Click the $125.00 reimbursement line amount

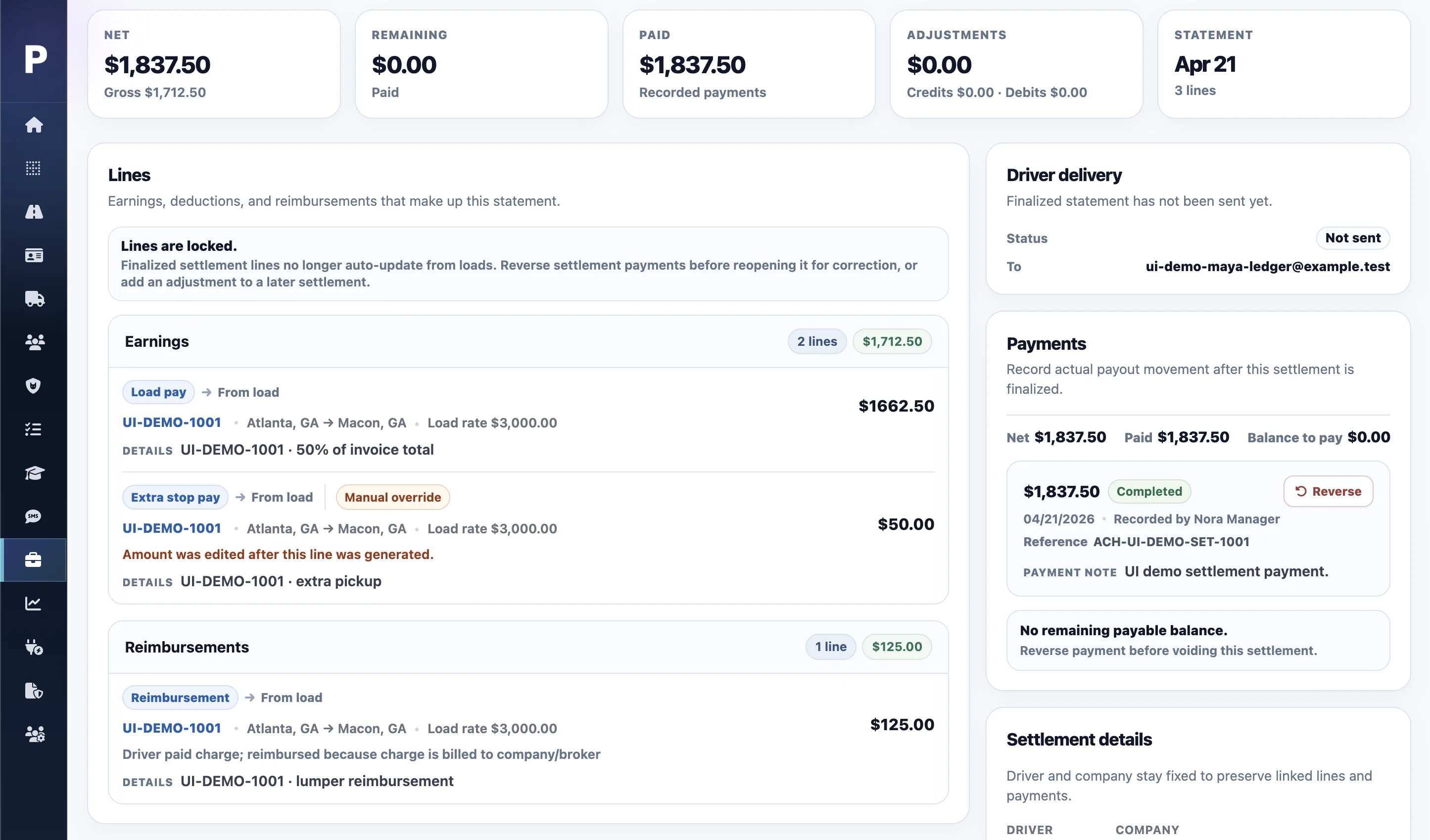coord(902,724)
